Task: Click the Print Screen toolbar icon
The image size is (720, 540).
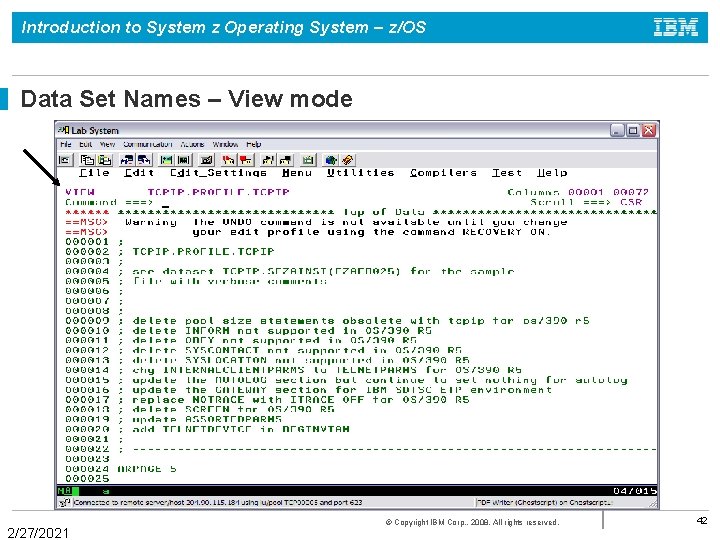Action: [x=65, y=160]
